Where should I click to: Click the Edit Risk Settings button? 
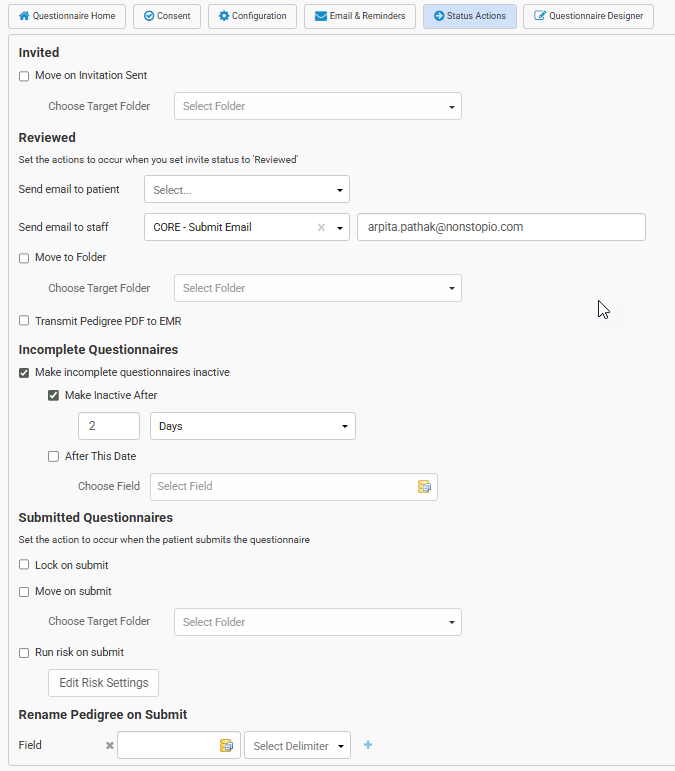click(x=103, y=683)
